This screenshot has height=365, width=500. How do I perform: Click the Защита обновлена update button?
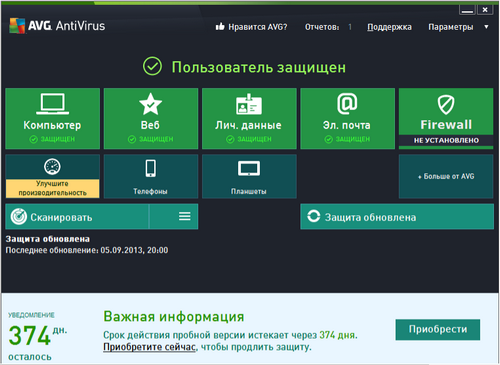[x=397, y=217]
